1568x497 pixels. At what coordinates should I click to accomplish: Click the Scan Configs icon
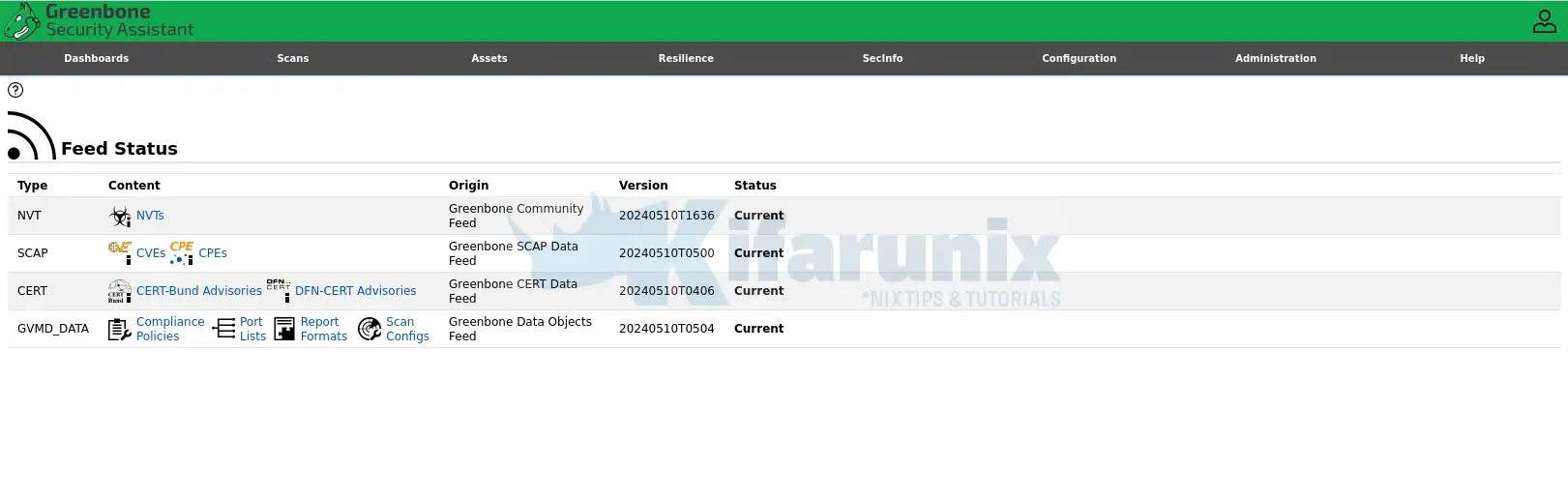click(x=370, y=329)
